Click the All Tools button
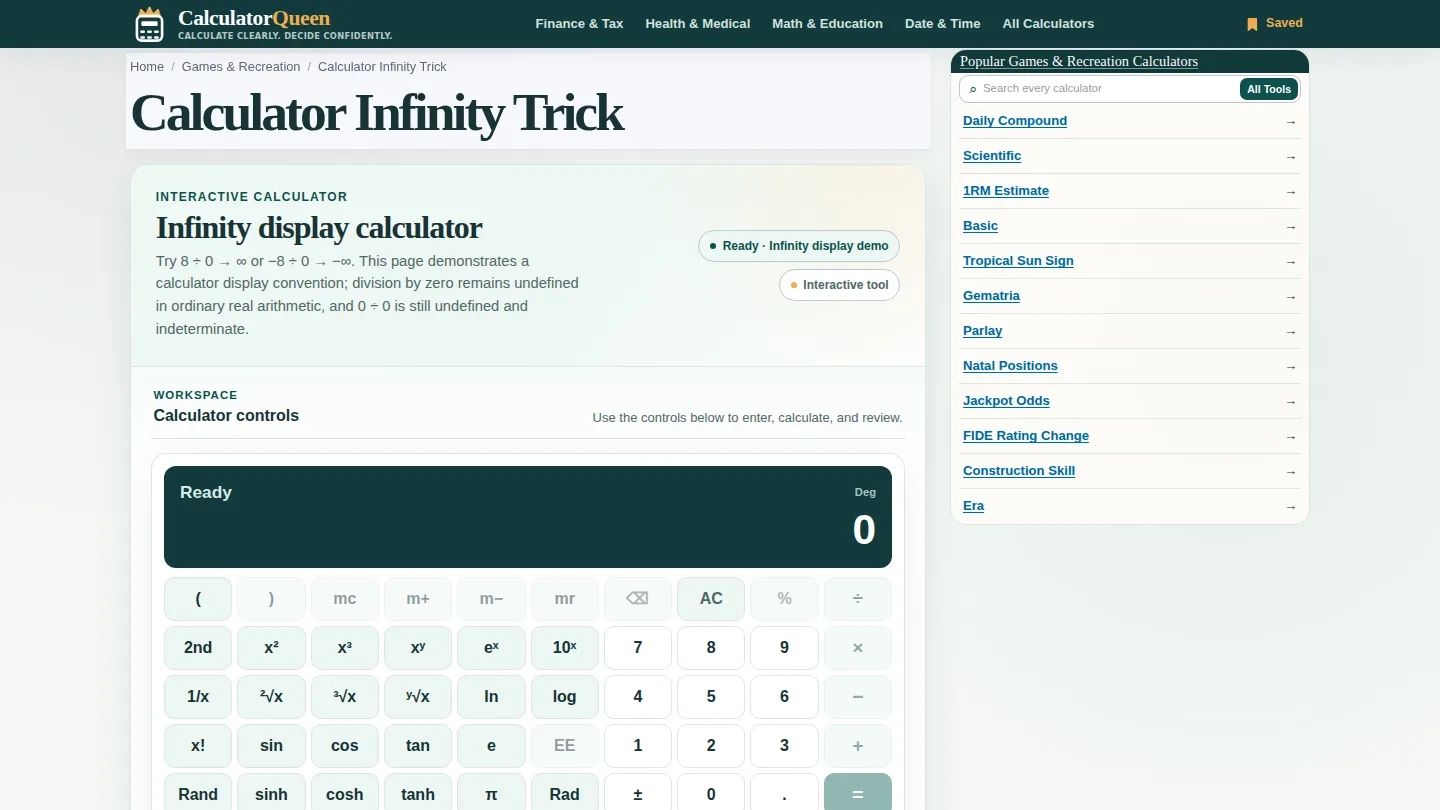Image resolution: width=1440 pixels, height=810 pixels. tap(1269, 89)
